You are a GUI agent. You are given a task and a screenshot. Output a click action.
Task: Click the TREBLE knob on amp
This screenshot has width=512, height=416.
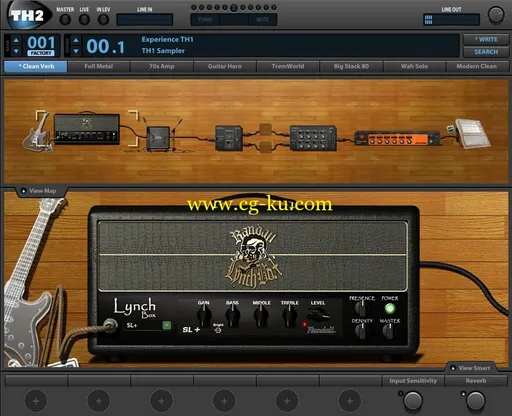click(x=289, y=316)
